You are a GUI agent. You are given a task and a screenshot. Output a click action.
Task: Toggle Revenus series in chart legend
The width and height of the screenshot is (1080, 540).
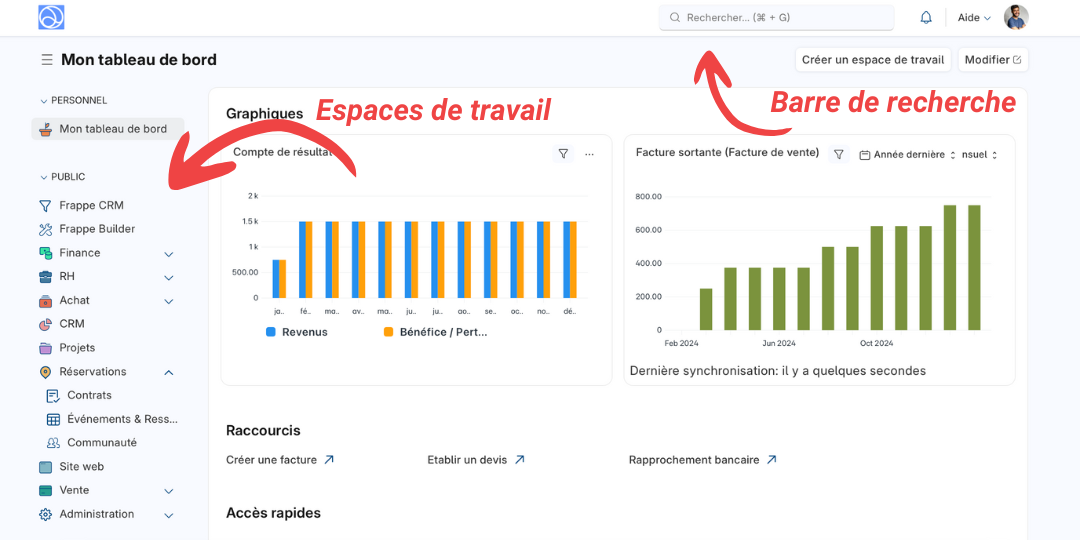coord(297,332)
